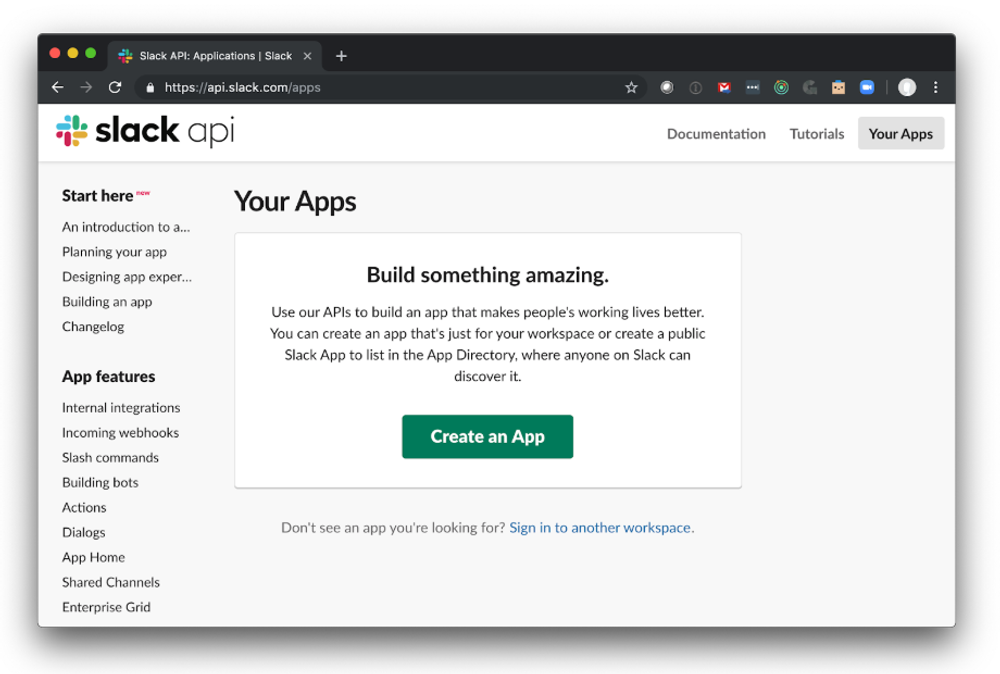The height and width of the screenshot is (674, 1000).
Task: Open the Shared Channels link
Action: pos(110,582)
